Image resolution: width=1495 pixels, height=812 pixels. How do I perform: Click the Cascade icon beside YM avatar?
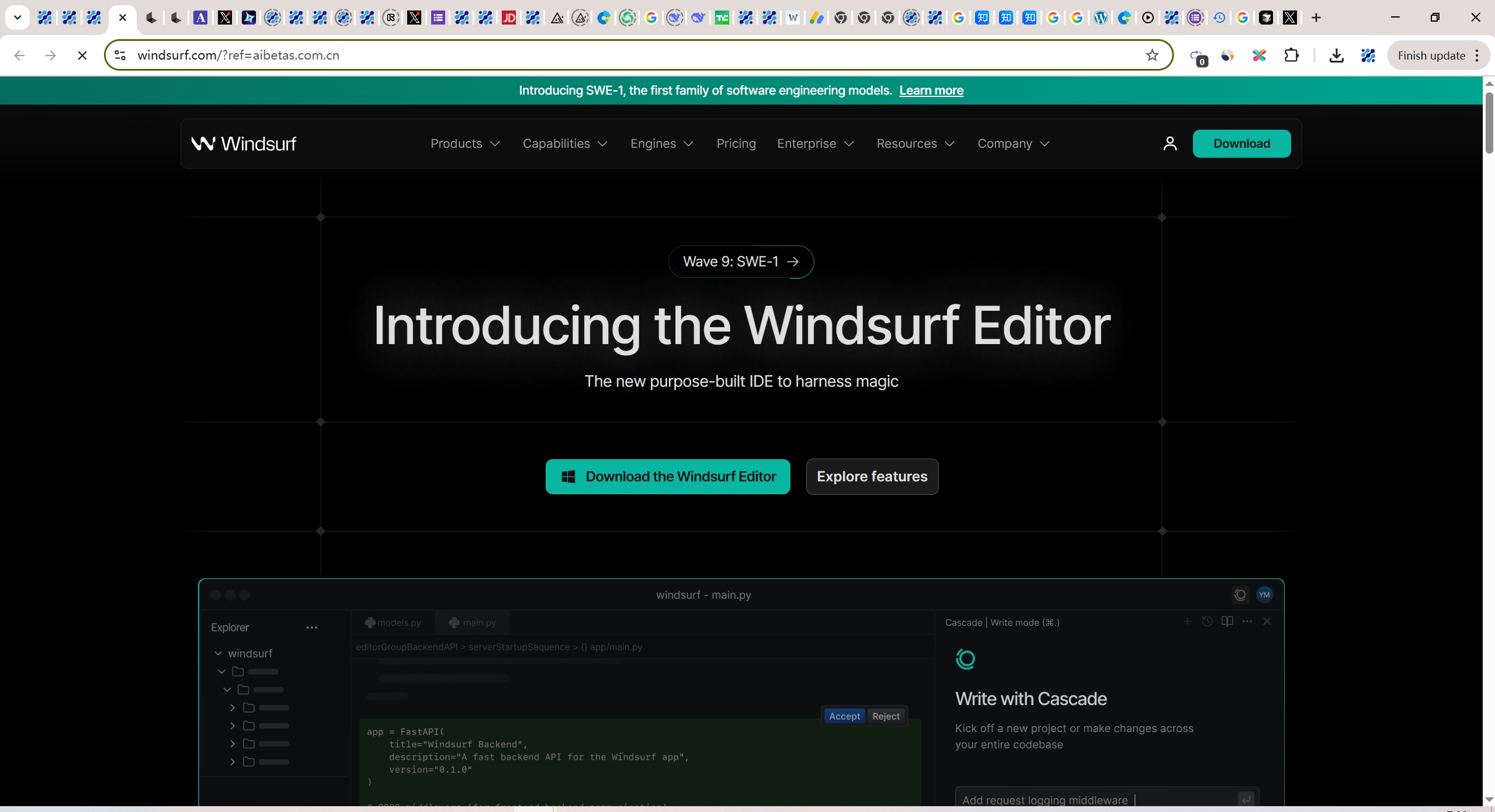pos(1240,595)
